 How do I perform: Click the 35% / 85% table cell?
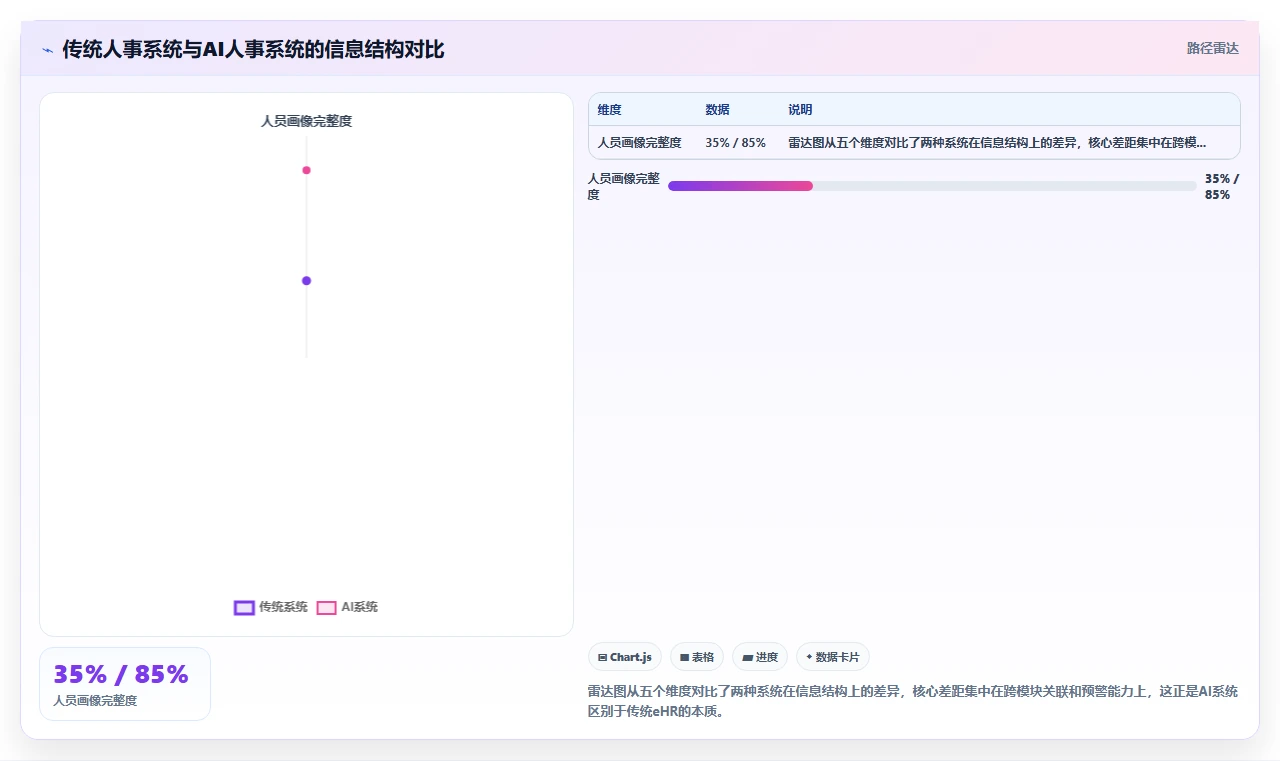736,143
